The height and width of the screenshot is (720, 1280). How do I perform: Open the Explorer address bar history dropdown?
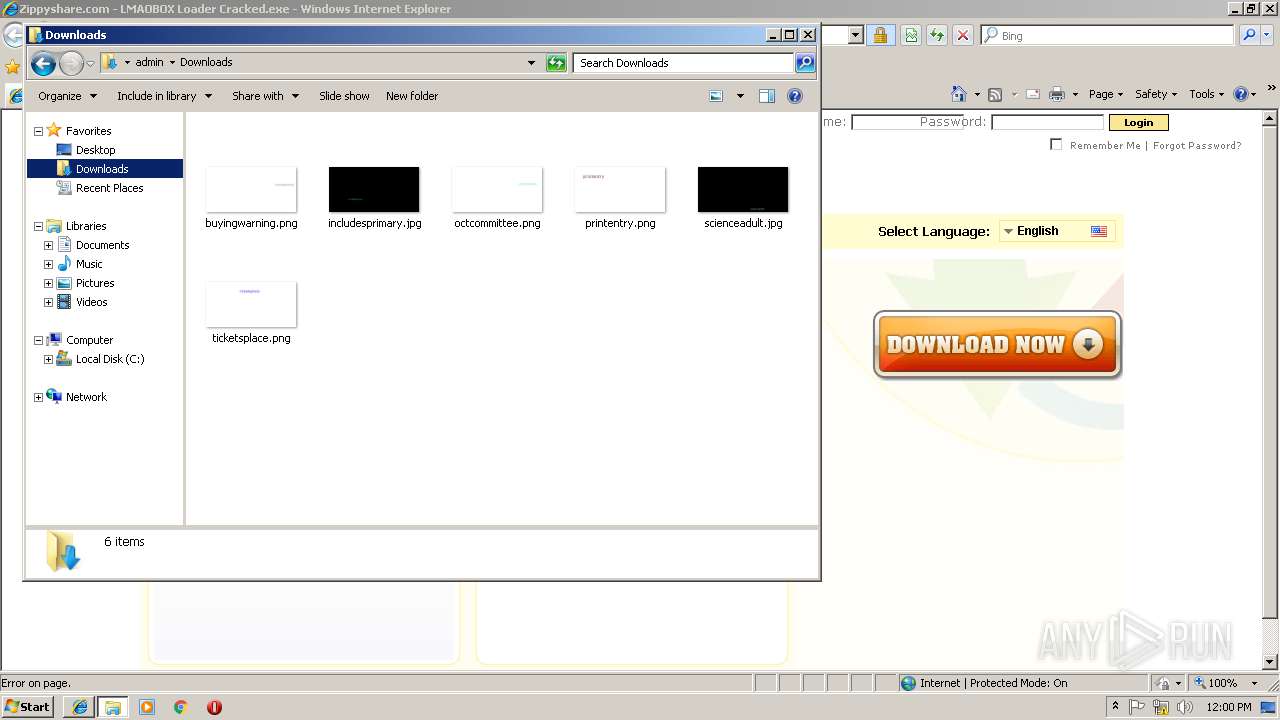coord(531,63)
